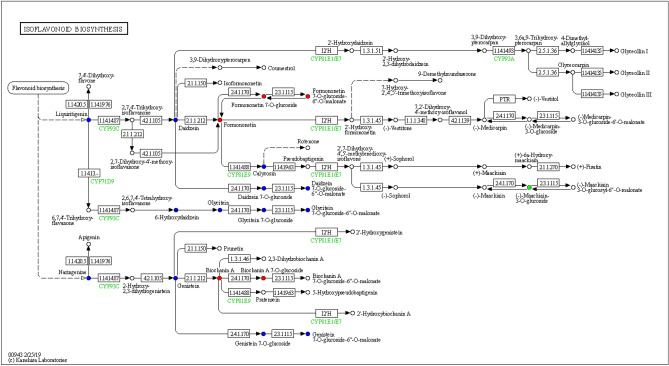Click the red Formononetin compound node
Screen dimensions: 669x366
(220, 120)
